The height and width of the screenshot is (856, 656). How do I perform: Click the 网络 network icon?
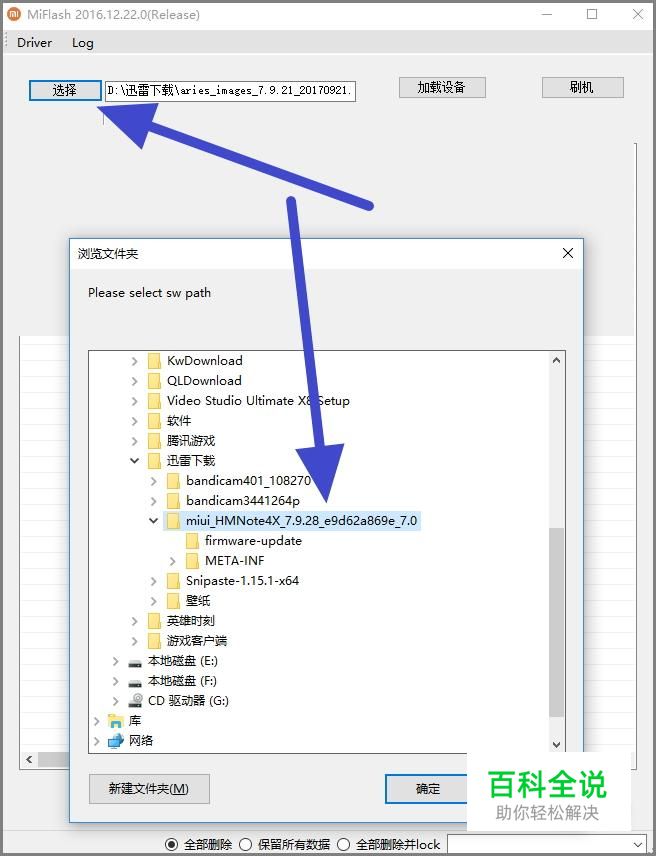tap(116, 741)
